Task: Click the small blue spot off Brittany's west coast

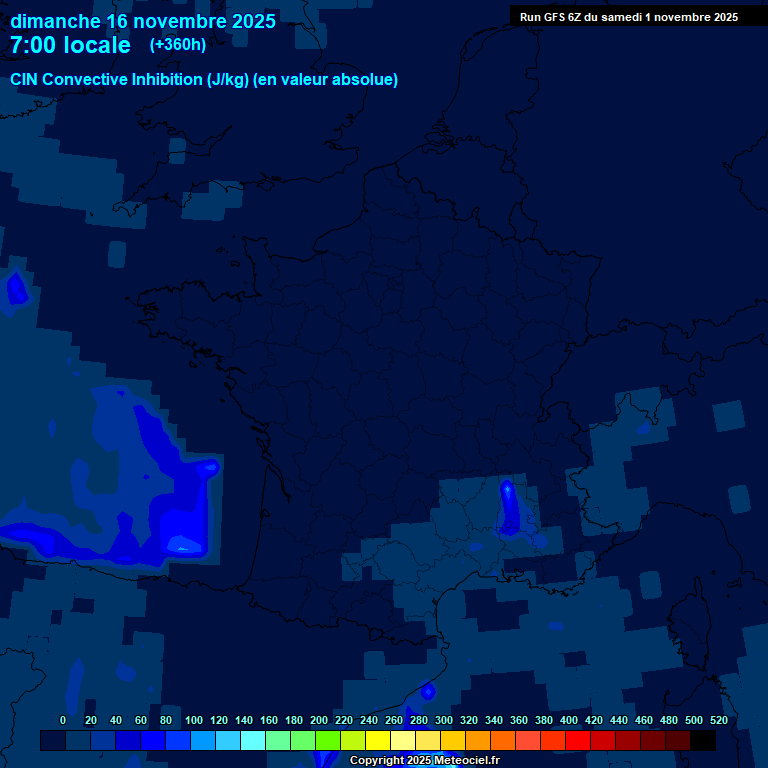Action: point(16,289)
